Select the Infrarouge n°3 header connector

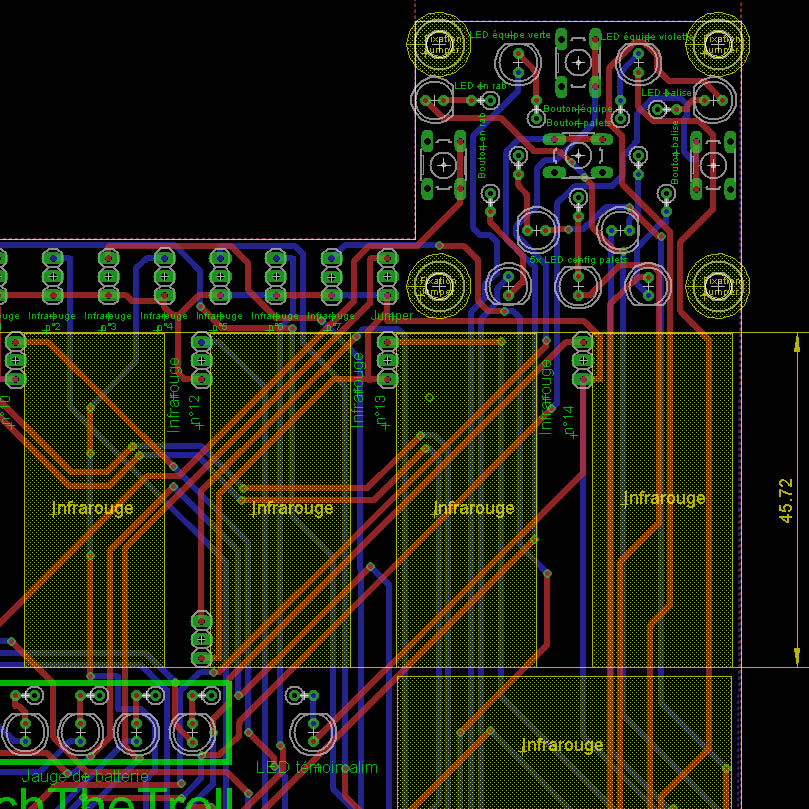(108, 275)
